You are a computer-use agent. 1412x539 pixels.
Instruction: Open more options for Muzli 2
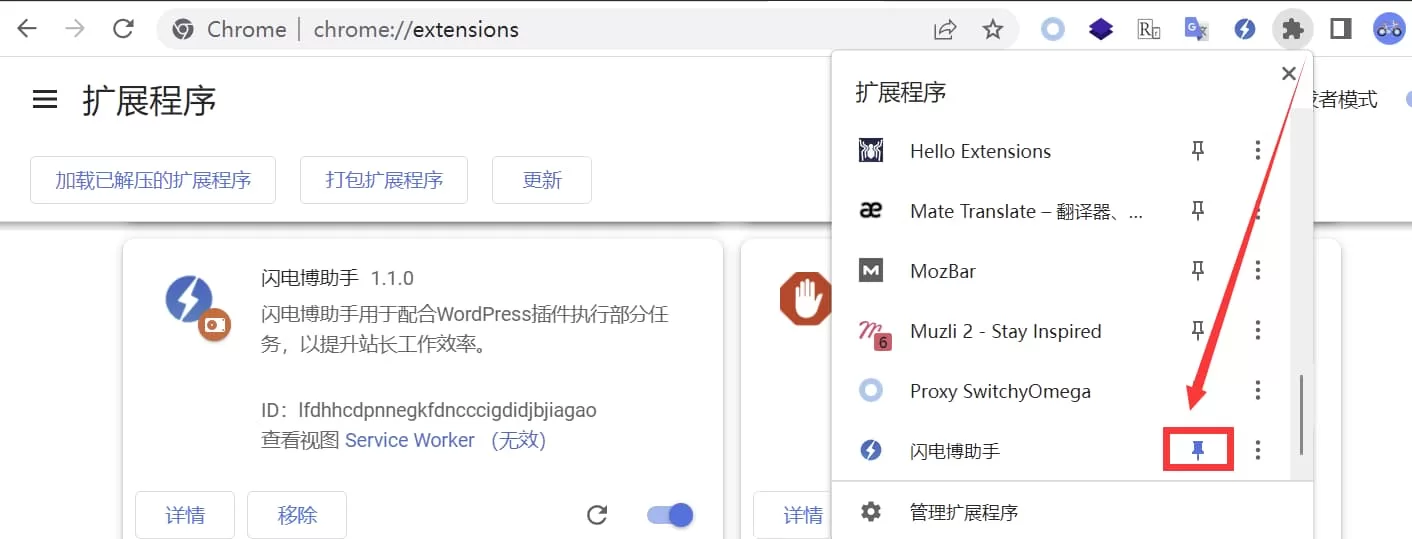click(1258, 331)
